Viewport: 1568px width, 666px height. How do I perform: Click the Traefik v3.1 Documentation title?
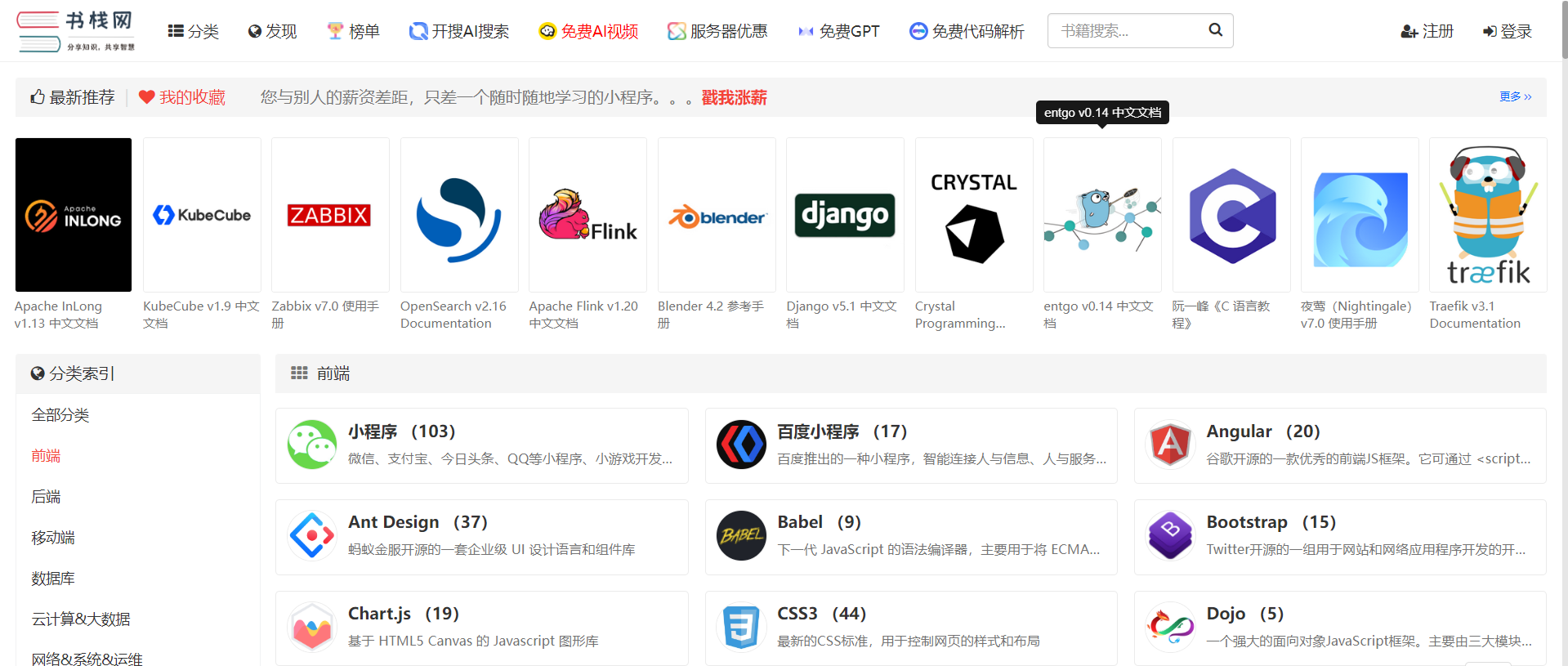(x=1475, y=315)
